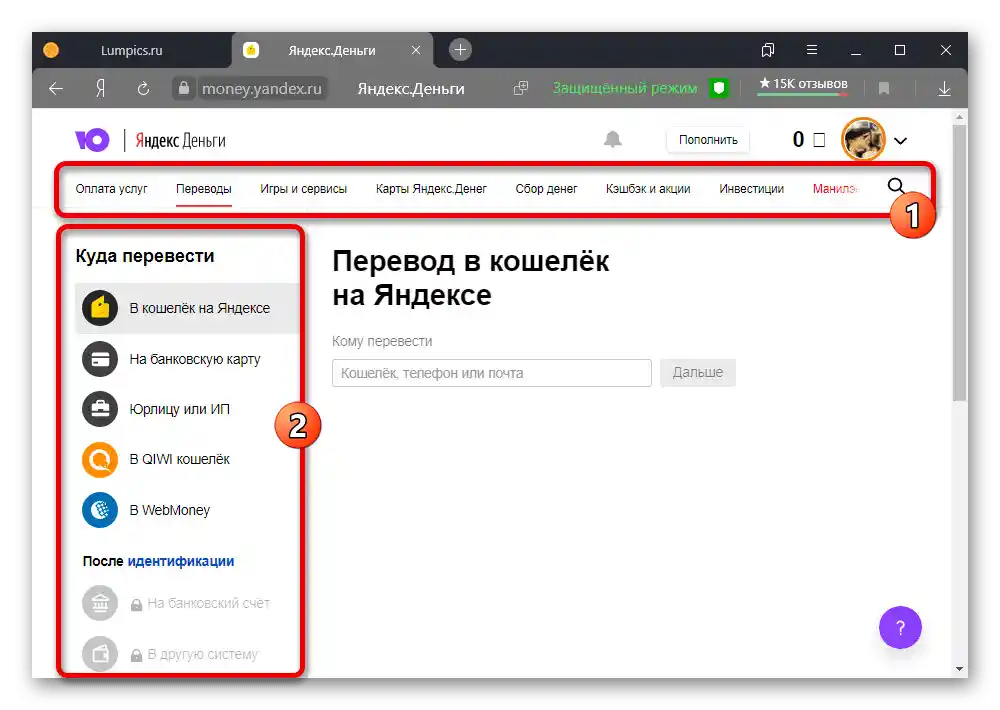1000x710 pixels.
Task: Open search with the magnifier icon
Action: pyautogui.click(x=896, y=186)
